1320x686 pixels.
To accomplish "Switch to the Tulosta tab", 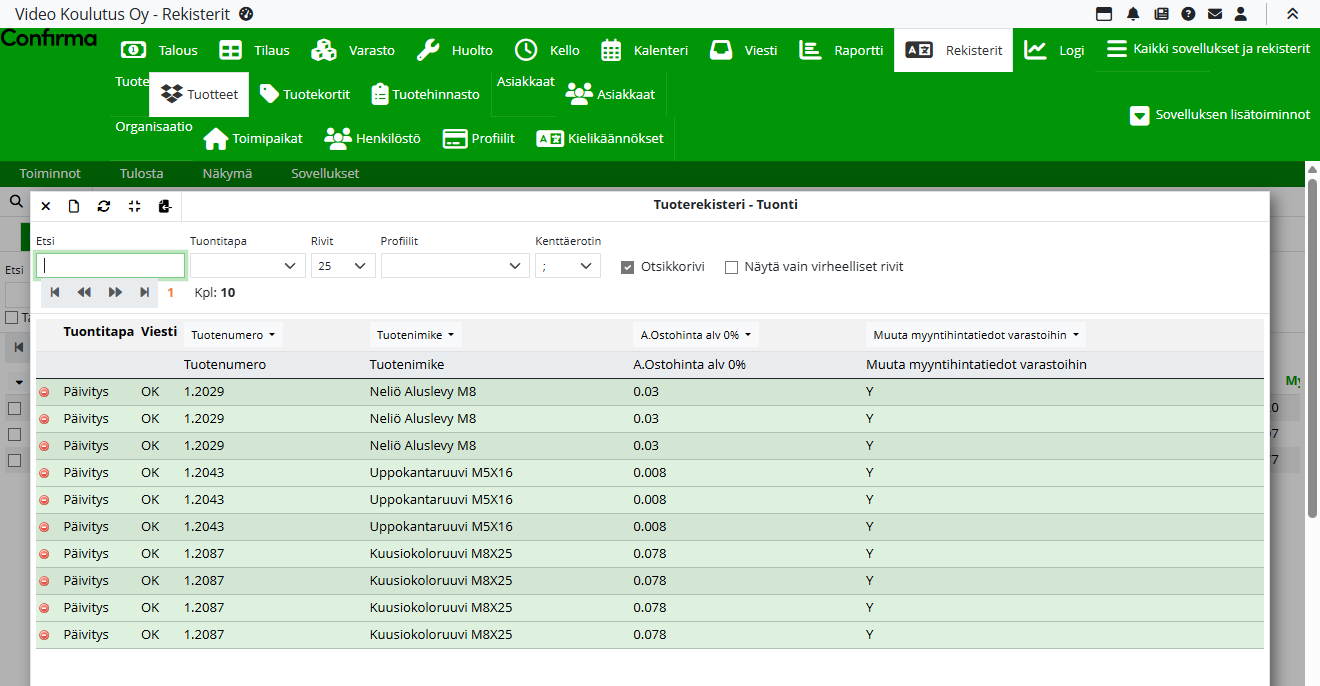I will [141, 173].
